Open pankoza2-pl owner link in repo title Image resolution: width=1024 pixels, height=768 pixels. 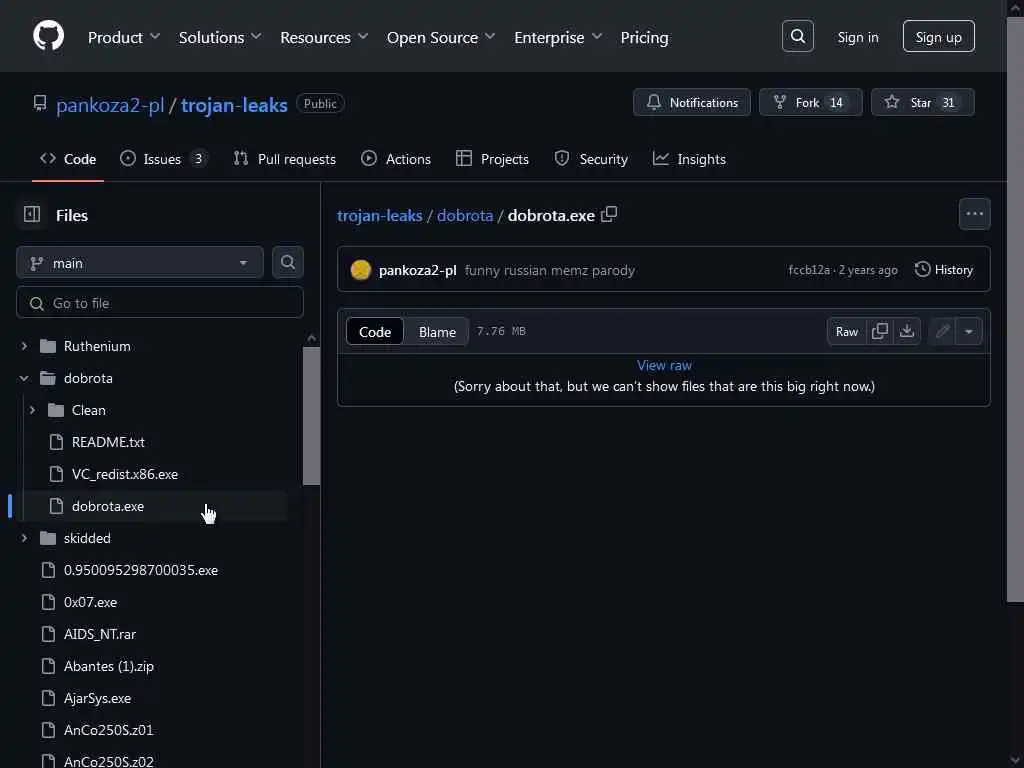(110, 104)
